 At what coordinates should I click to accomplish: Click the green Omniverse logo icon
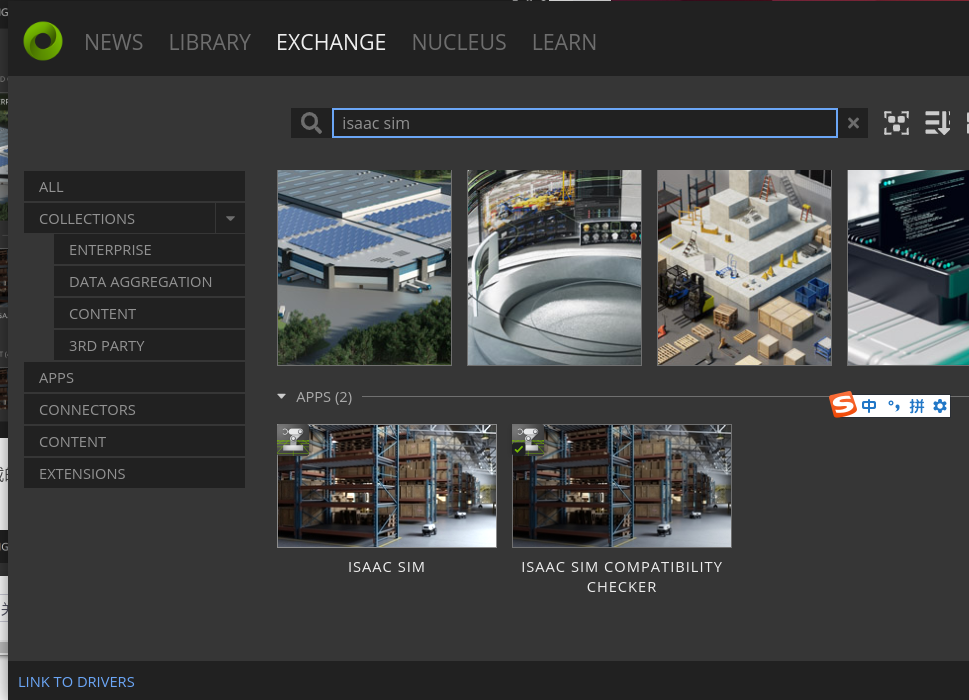[x=43, y=41]
